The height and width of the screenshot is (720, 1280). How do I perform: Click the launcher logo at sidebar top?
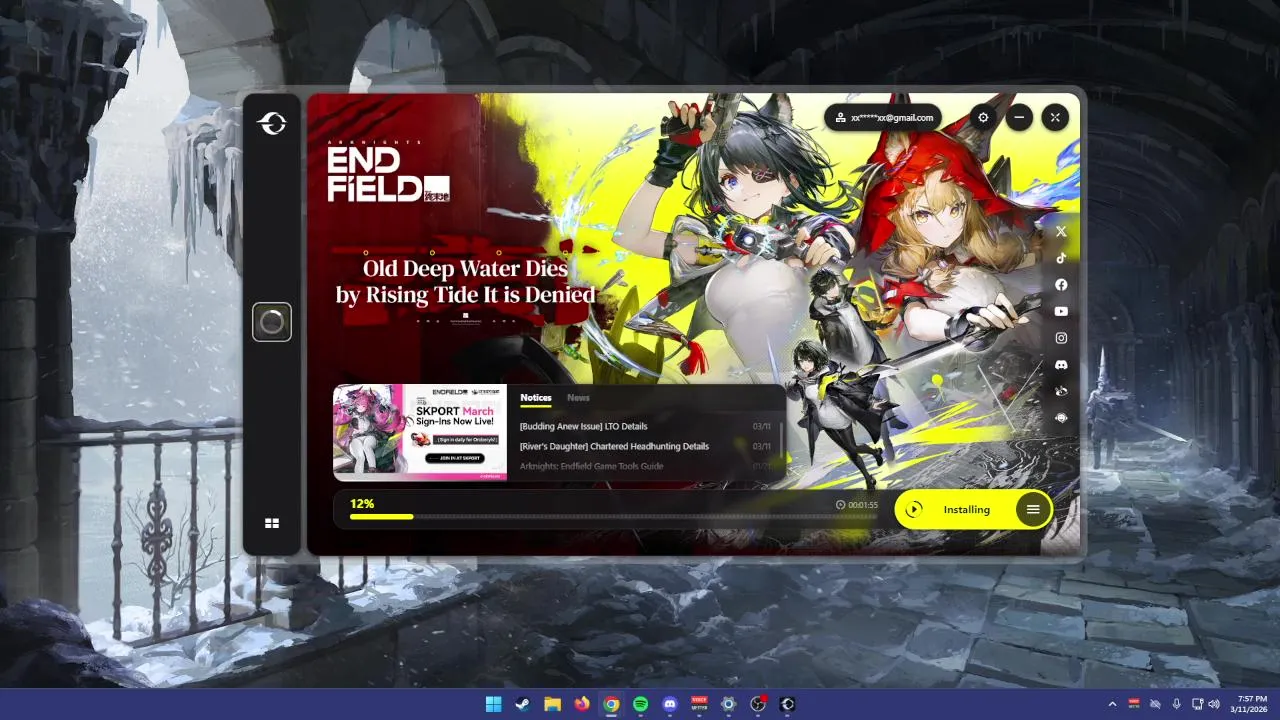coord(272,123)
